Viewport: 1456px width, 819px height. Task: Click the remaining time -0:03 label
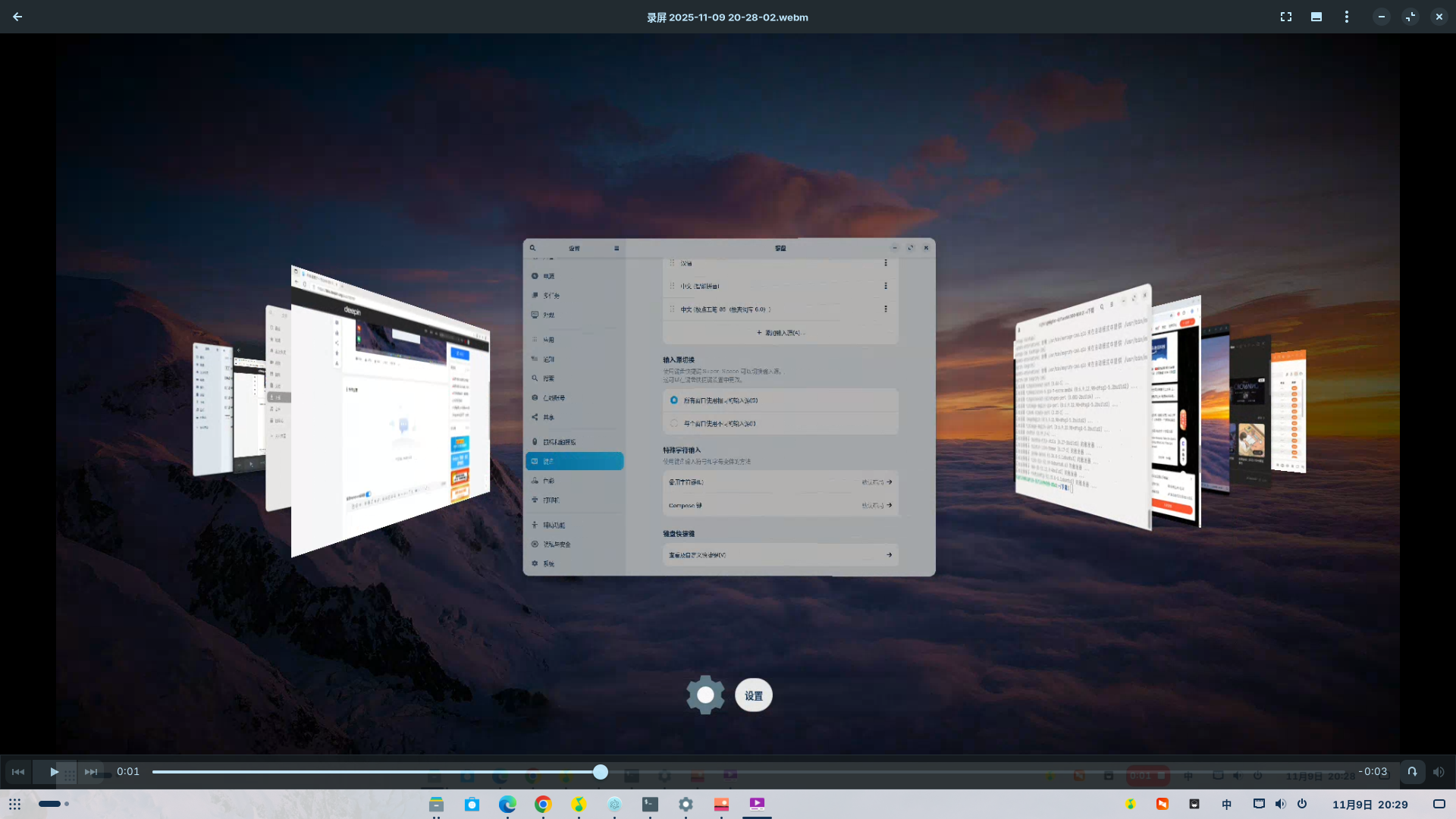(1373, 772)
